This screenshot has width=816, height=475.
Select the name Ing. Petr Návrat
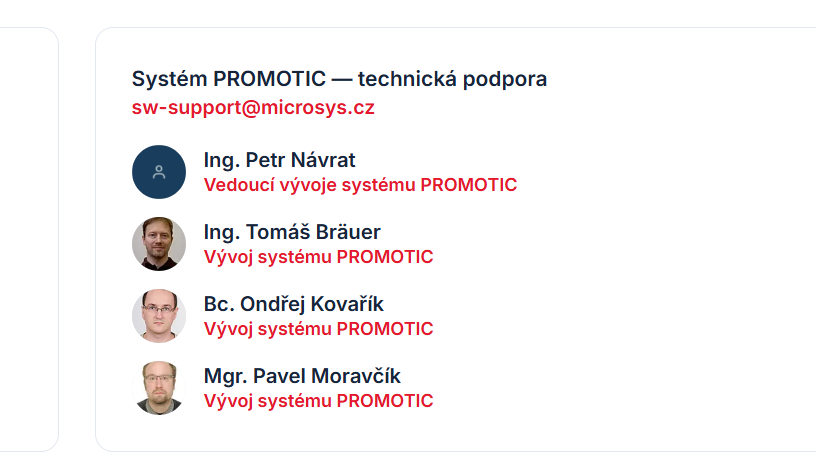(279, 160)
